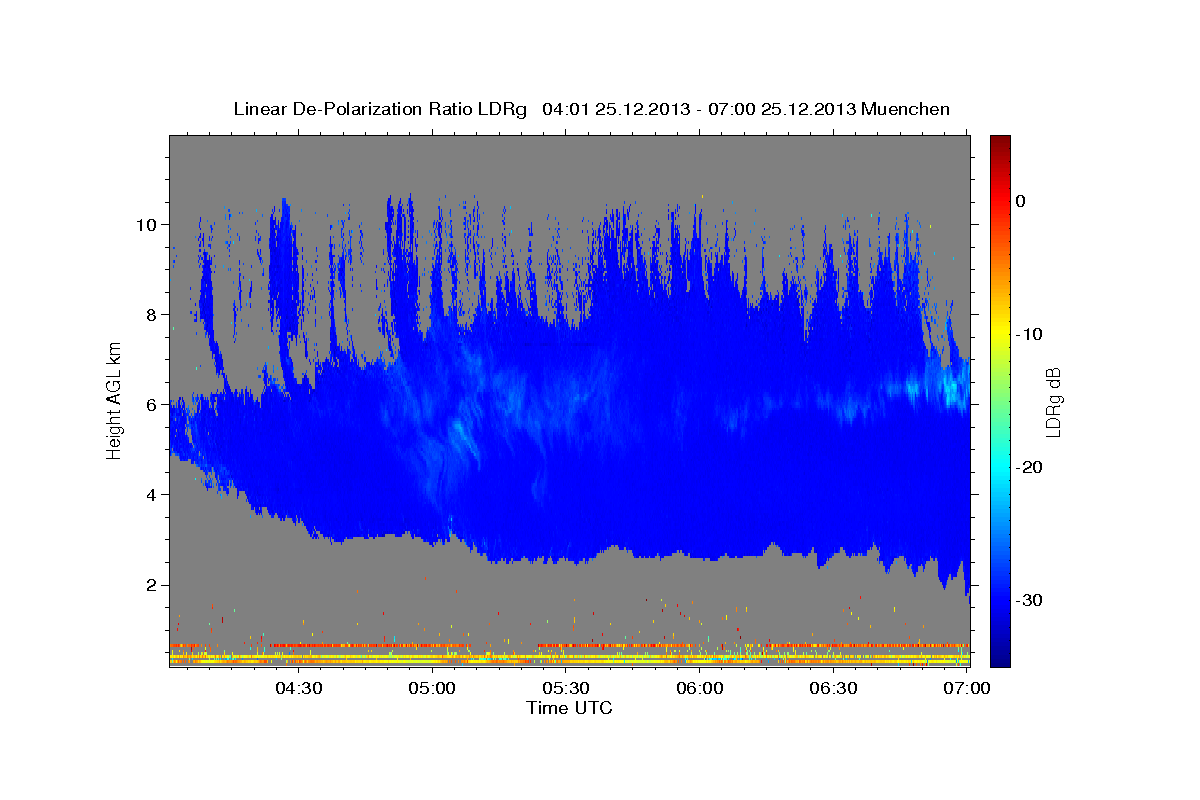Click the "Muenchen" location in the title
Image resolution: width=1200 pixels, height=800 pixels.
[908, 109]
